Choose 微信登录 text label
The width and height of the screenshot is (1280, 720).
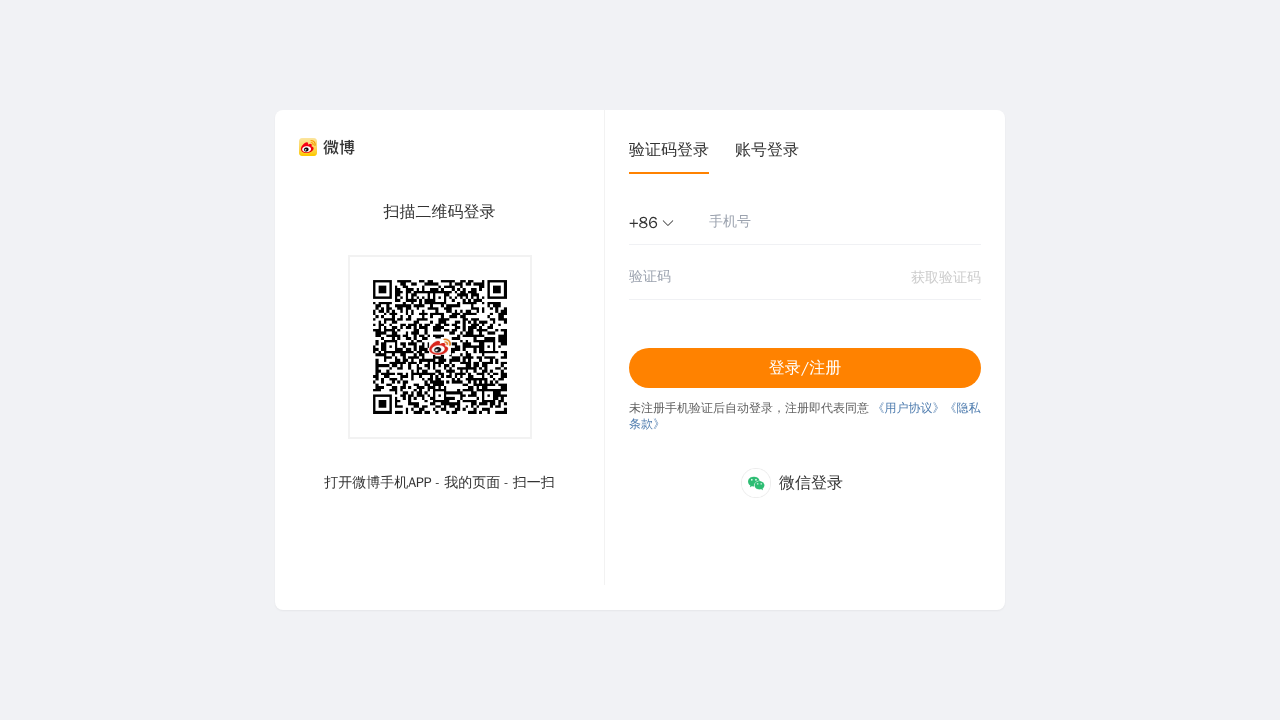pos(810,483)
